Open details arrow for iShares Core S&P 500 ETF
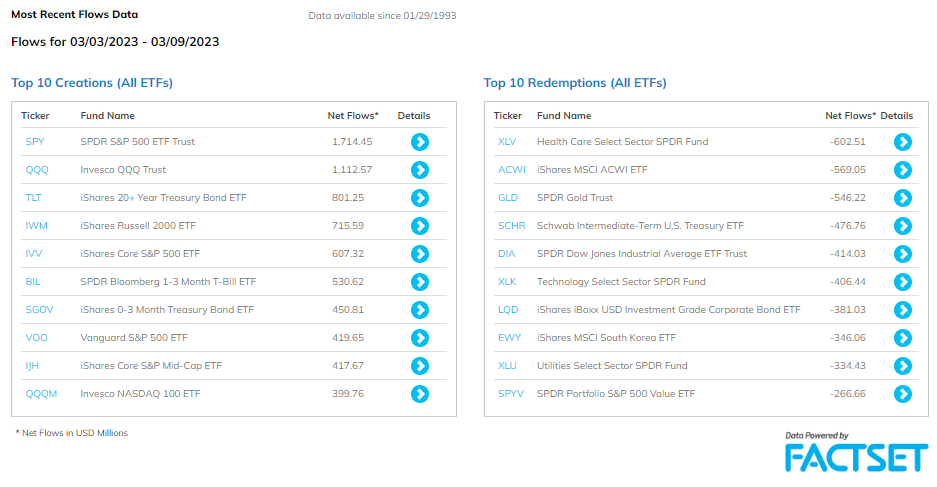Screen dimensions: 937x487 (419, 254)
